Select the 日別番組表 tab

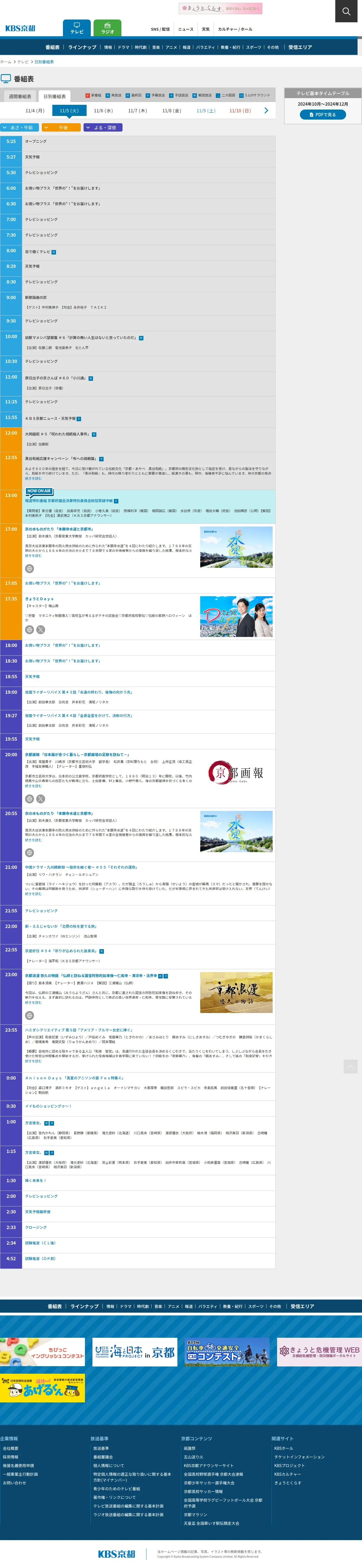click(x=55, y=96)
